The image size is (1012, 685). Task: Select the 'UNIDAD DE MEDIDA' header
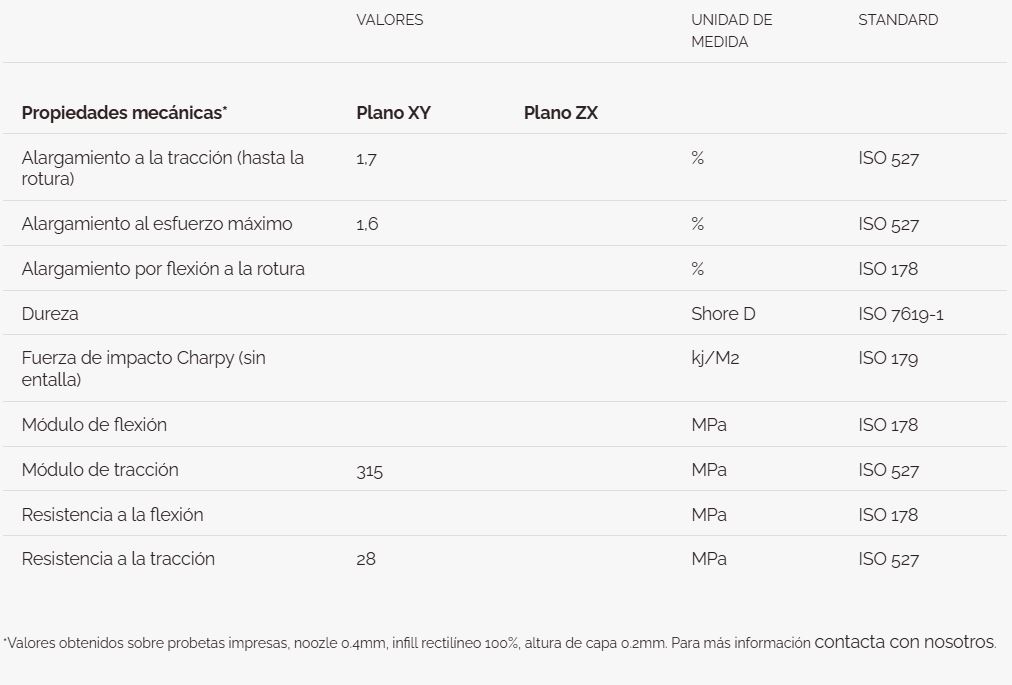pyautogui.click(x=731, y=30)
